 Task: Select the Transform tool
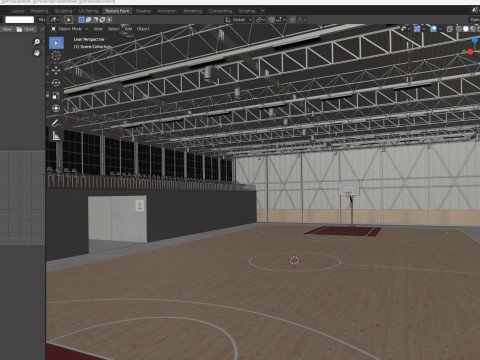click(56, 109)
